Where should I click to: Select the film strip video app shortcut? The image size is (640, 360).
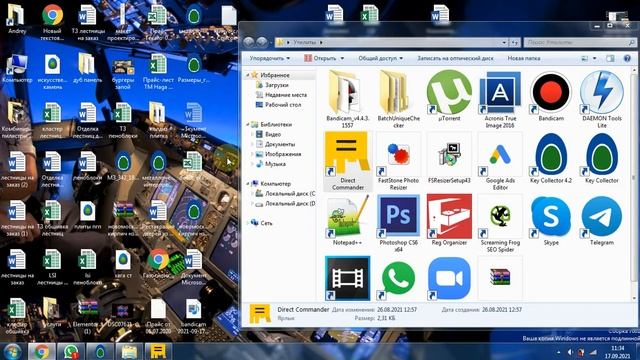coord(347,278)
